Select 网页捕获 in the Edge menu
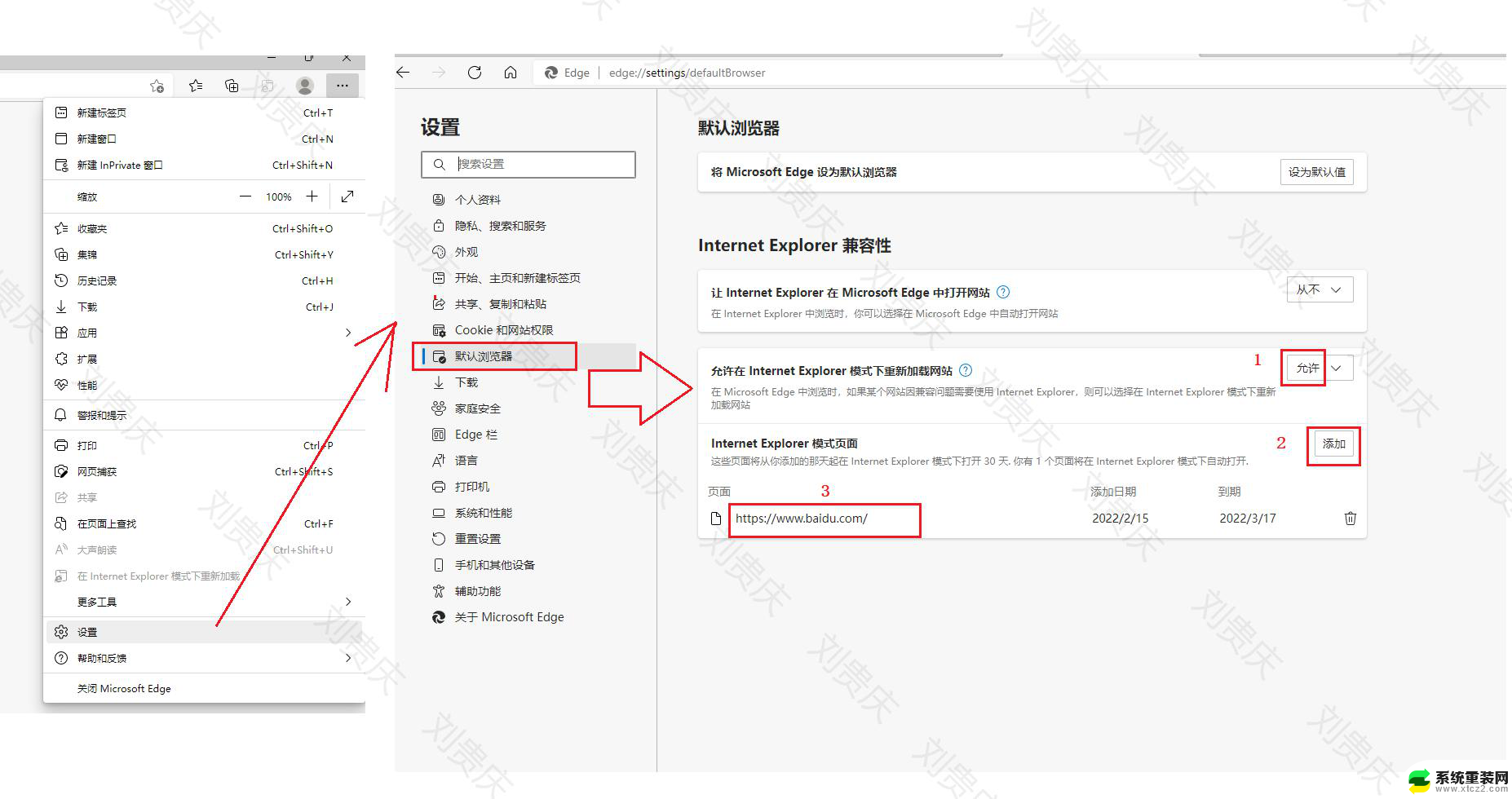Screen dimensions: 1512x799 click(x=204, y=471)
